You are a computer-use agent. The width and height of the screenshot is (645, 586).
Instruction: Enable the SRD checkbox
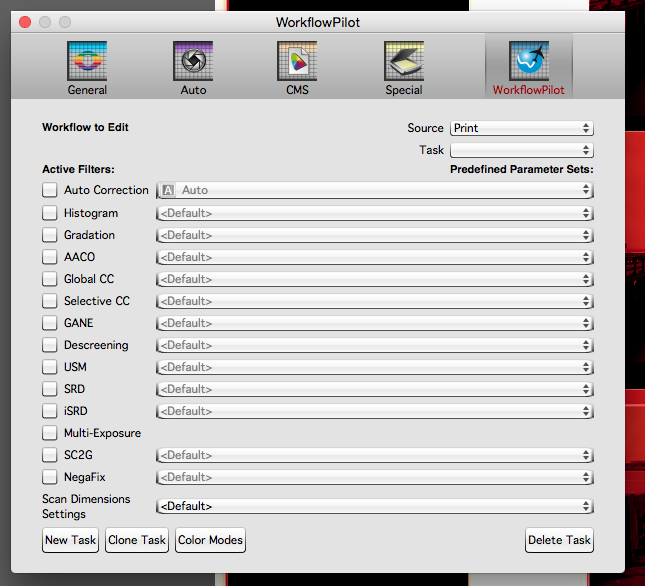[50, 389]
